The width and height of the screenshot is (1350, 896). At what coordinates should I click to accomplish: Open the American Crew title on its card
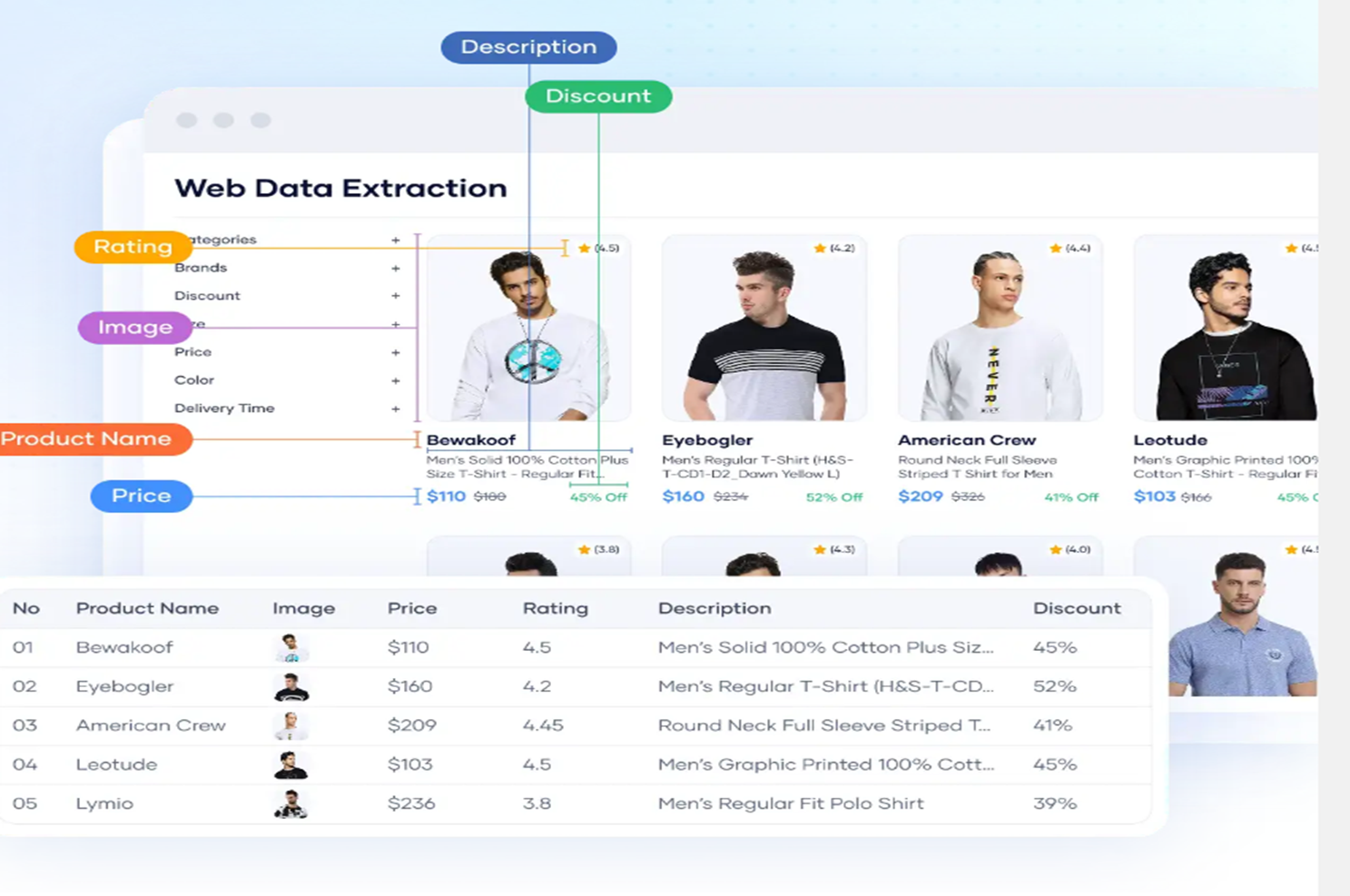(967, 440)
